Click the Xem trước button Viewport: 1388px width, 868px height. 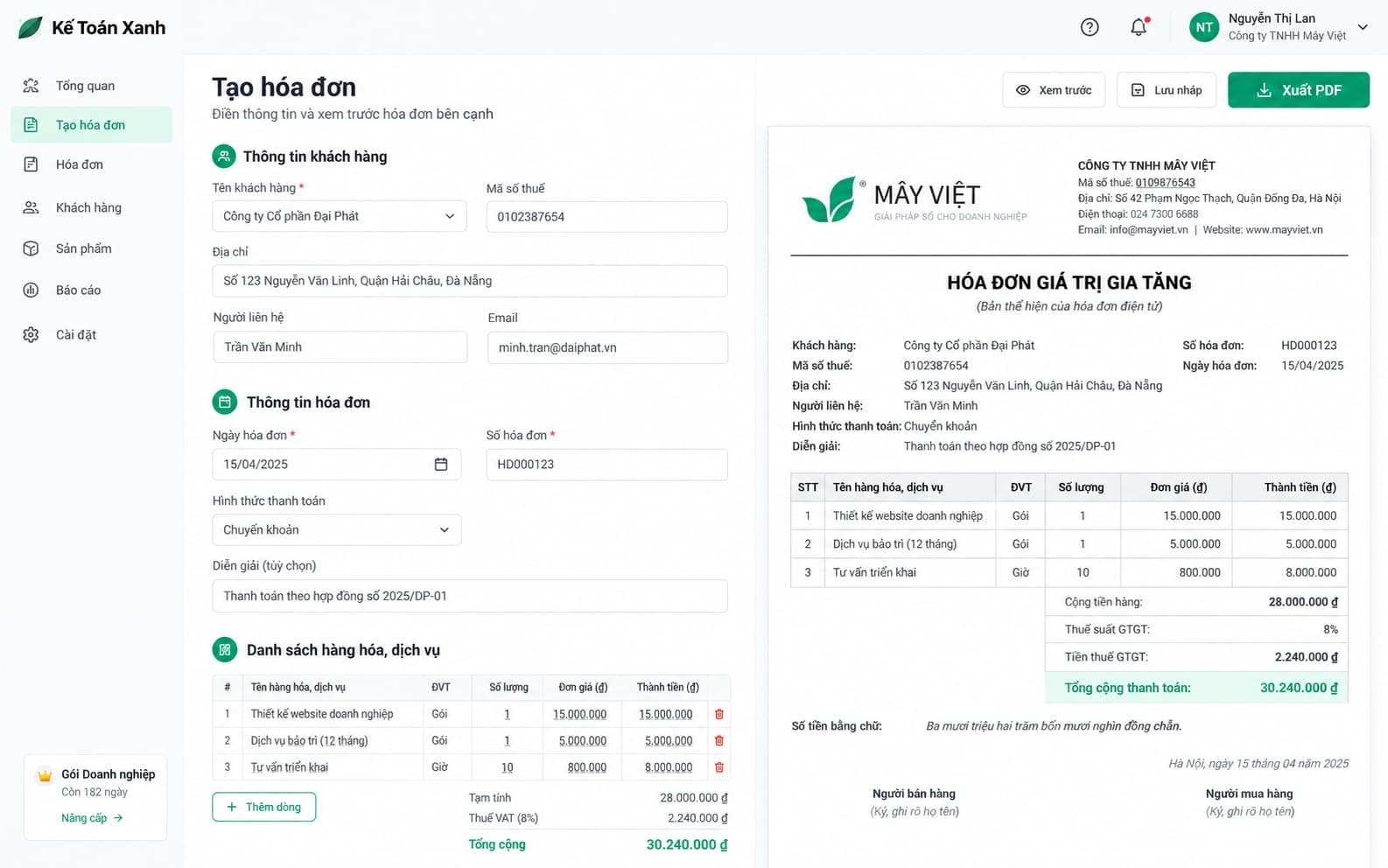coord(1054,90)
